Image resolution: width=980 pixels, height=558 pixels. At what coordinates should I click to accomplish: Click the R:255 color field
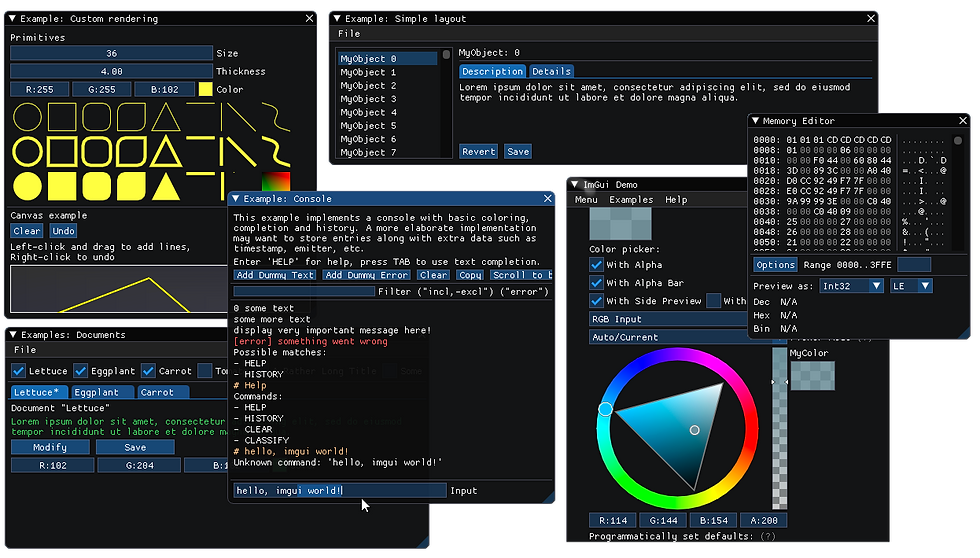40,89
